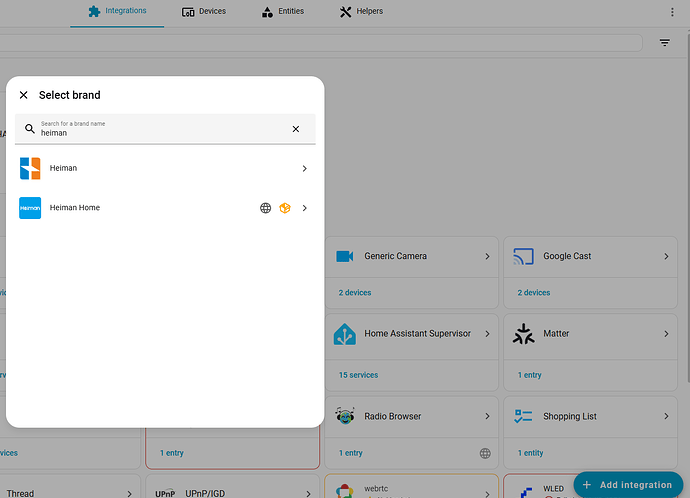Click the Shopping List icon
Screen dimensions: 690x498
[x=523, y=416]
